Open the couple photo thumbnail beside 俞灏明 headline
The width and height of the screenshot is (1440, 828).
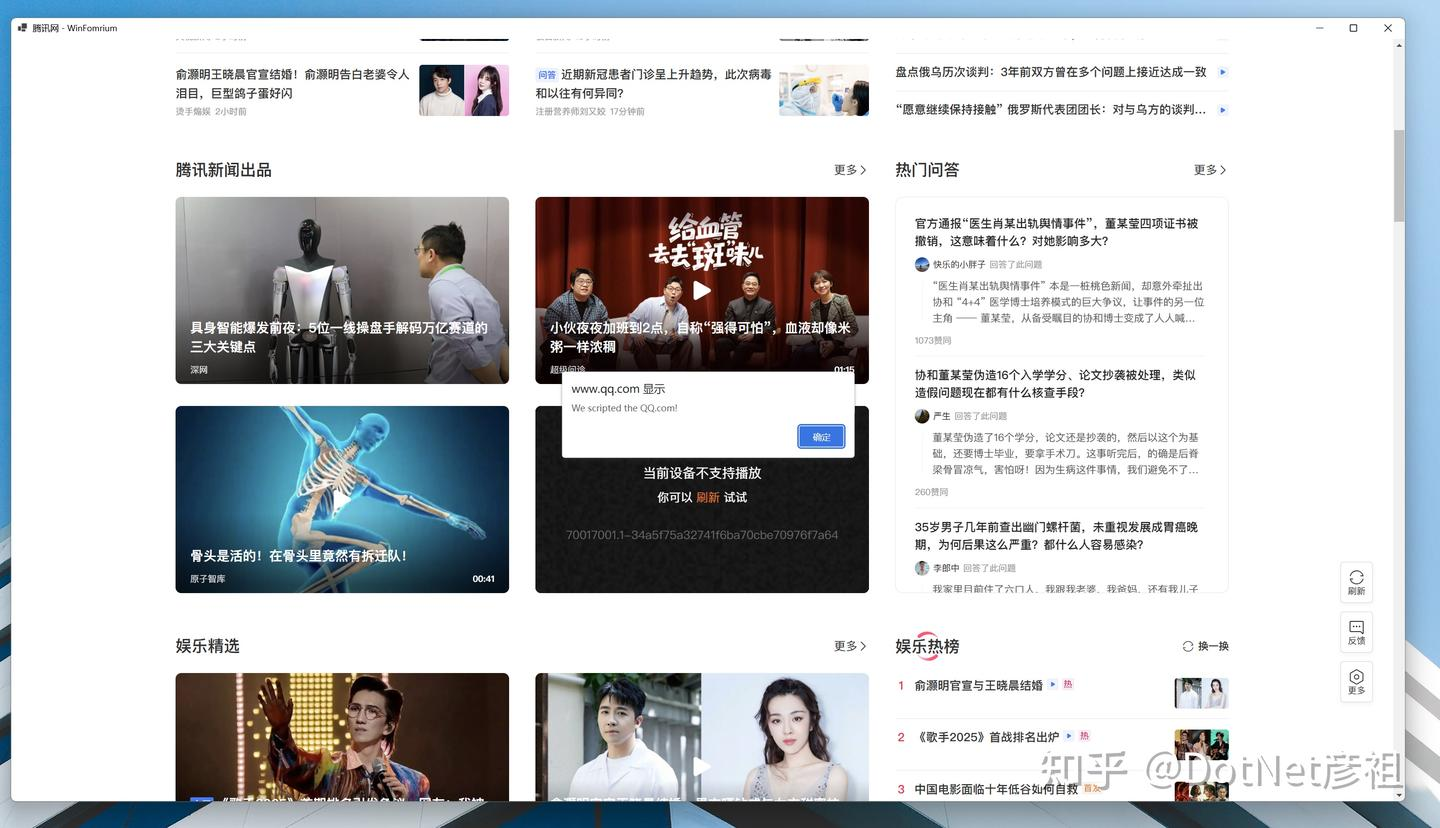point(464,90)
